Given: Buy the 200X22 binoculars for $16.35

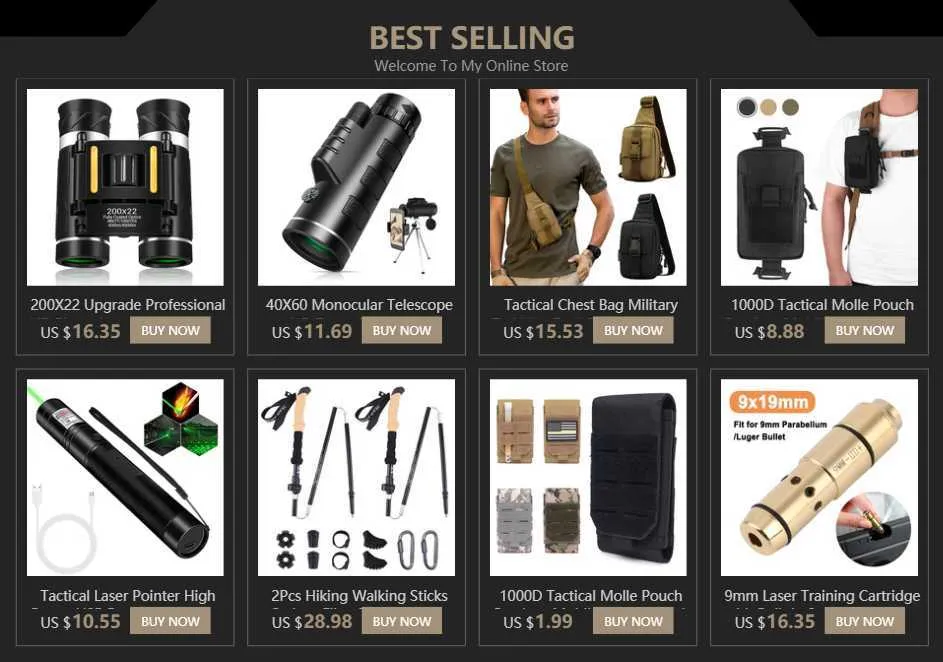Looking at the screenshot, I should pos(170,331).
